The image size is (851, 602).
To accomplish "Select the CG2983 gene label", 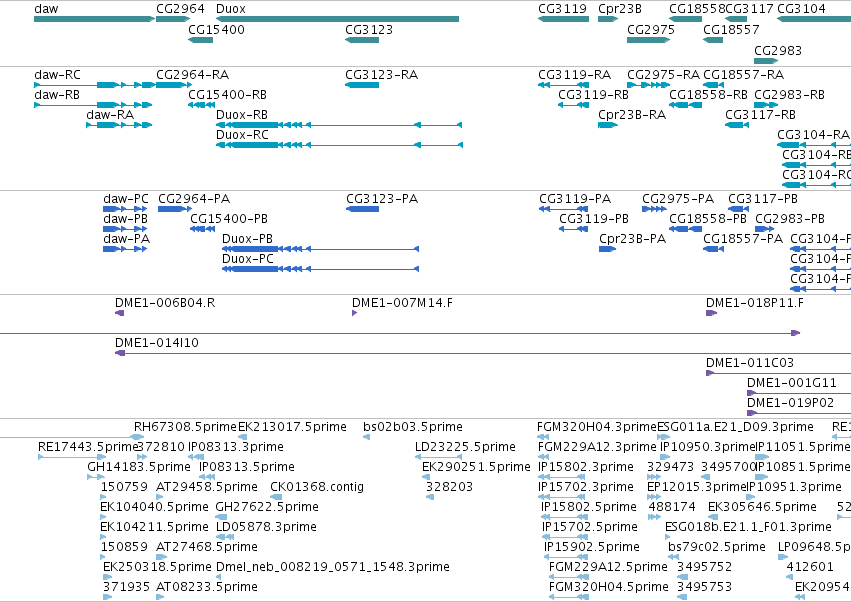I will [x=778, y=50].
